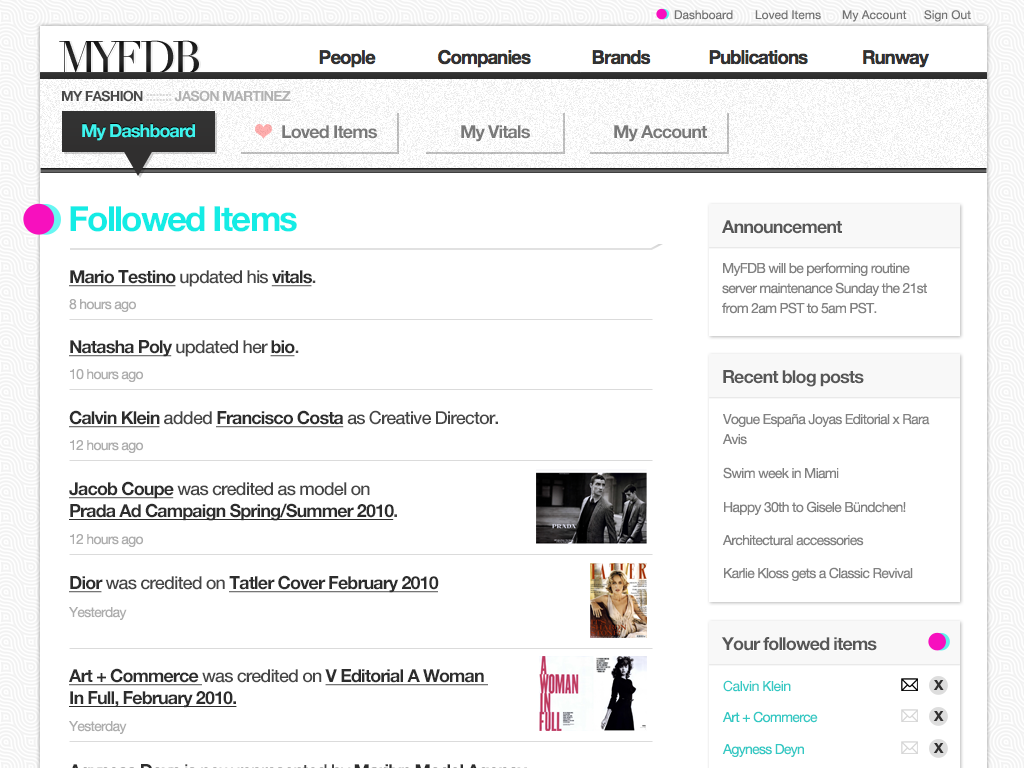
Task: Unfollow Art + Commerce with X button
Action: (x=938, y=716)
